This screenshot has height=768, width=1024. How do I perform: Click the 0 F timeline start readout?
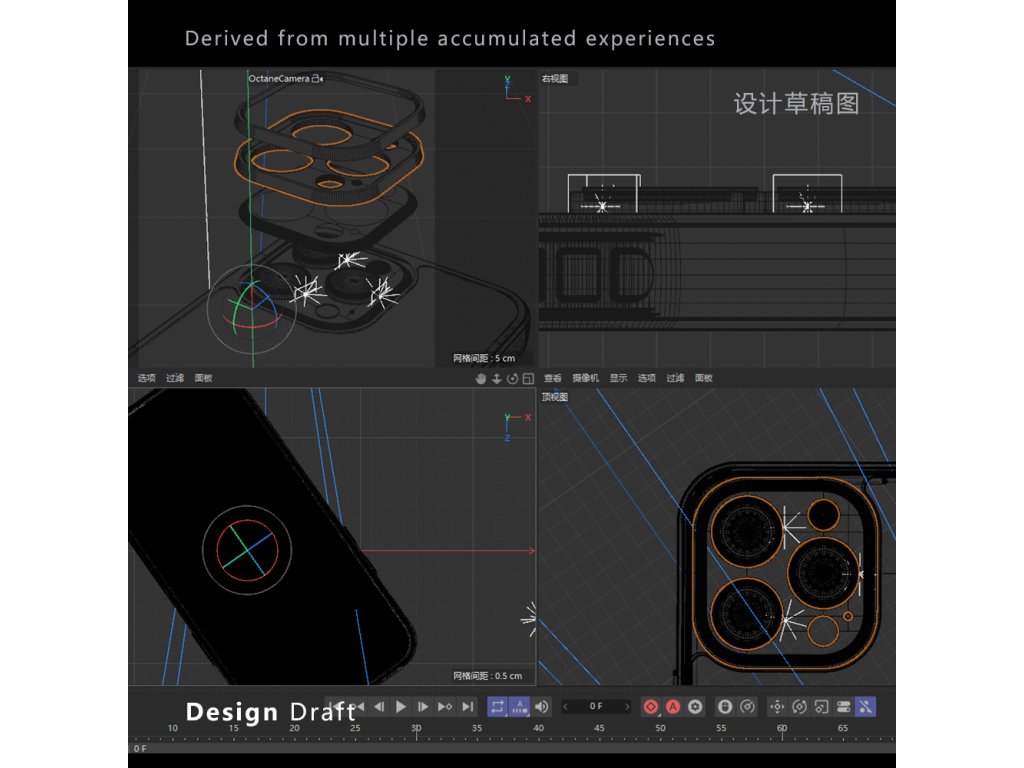click(x=140, y=748)
